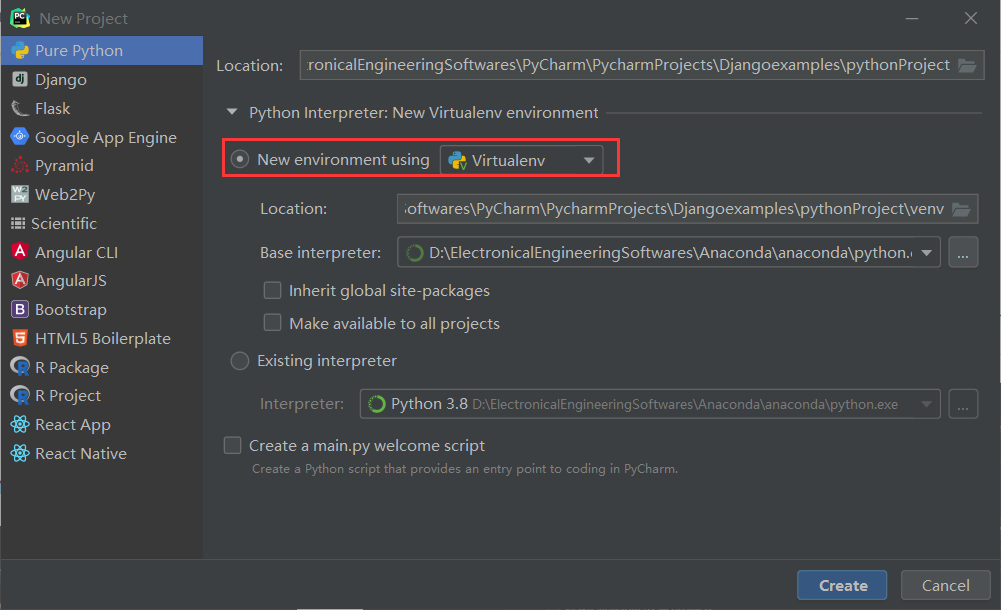
Task: Click the Google App Engine icon
Action: click(20, 137)
